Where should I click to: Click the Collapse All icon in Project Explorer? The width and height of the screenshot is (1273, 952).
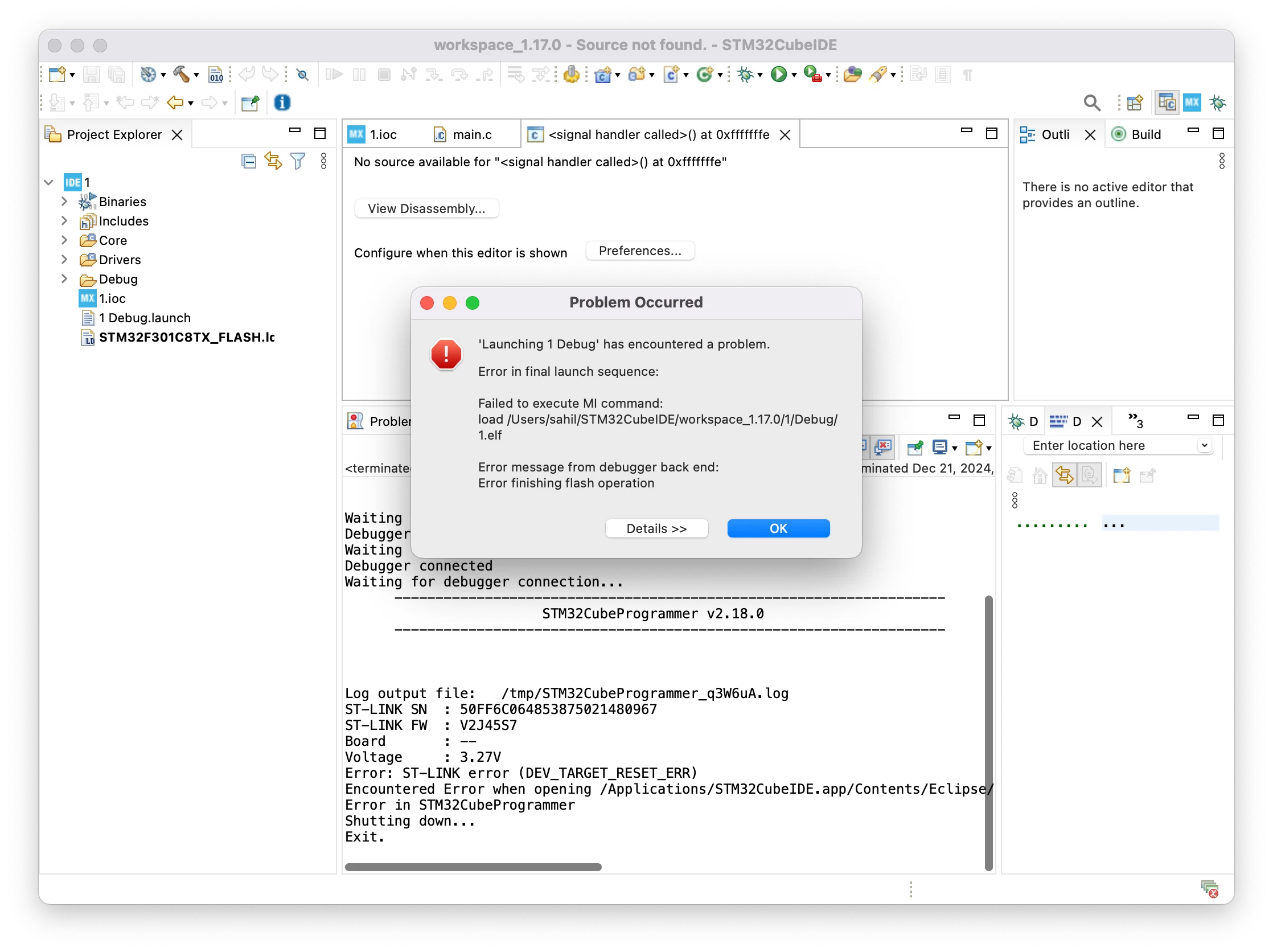(249, 161)
